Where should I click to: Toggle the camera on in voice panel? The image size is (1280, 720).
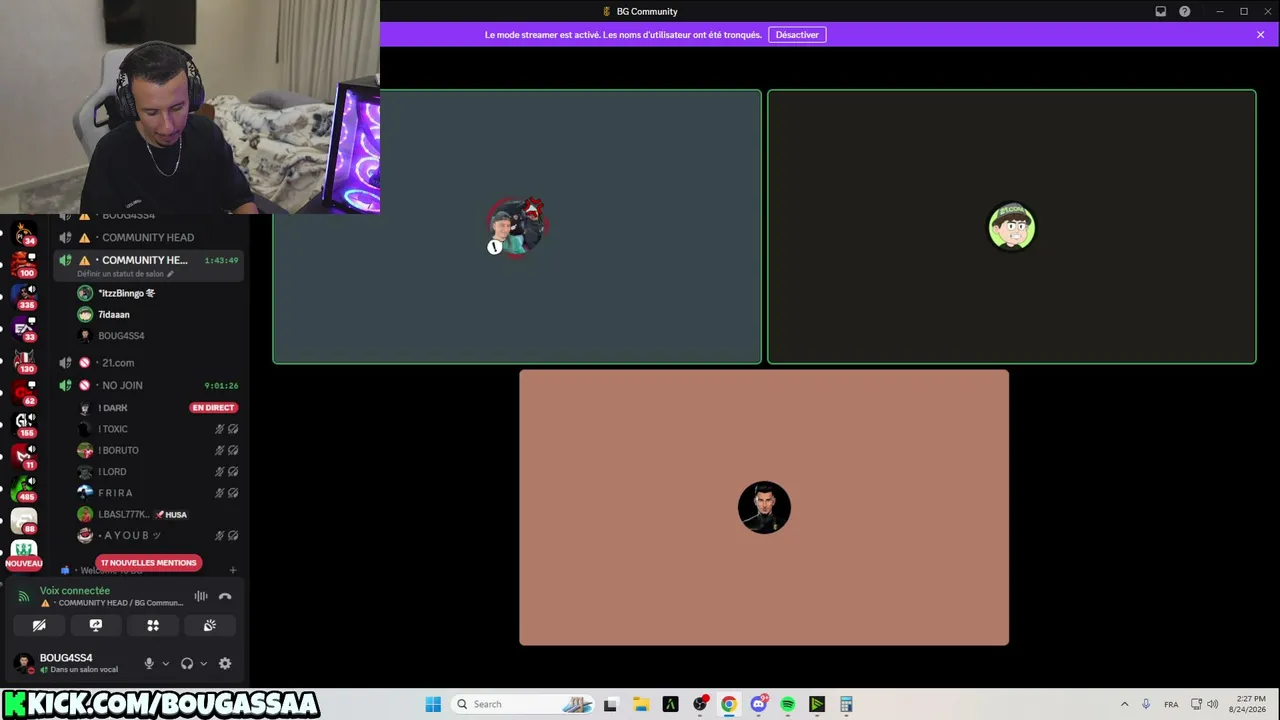(39, 625)
